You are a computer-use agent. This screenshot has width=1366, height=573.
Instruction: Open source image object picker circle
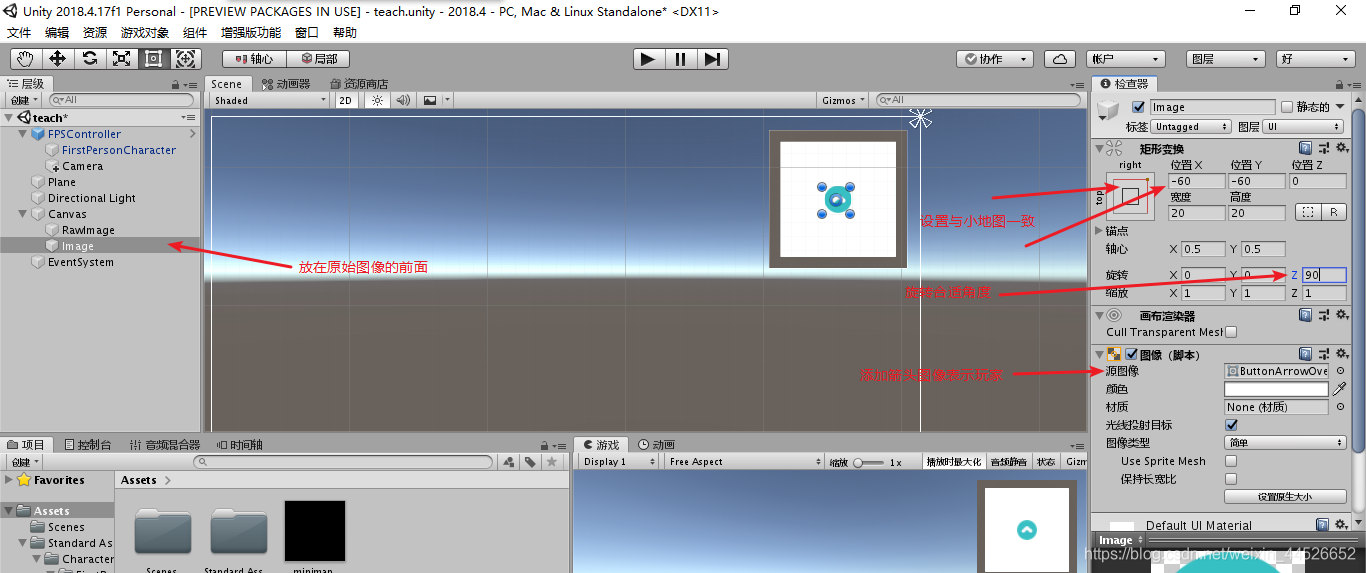tap(1340, 371)
